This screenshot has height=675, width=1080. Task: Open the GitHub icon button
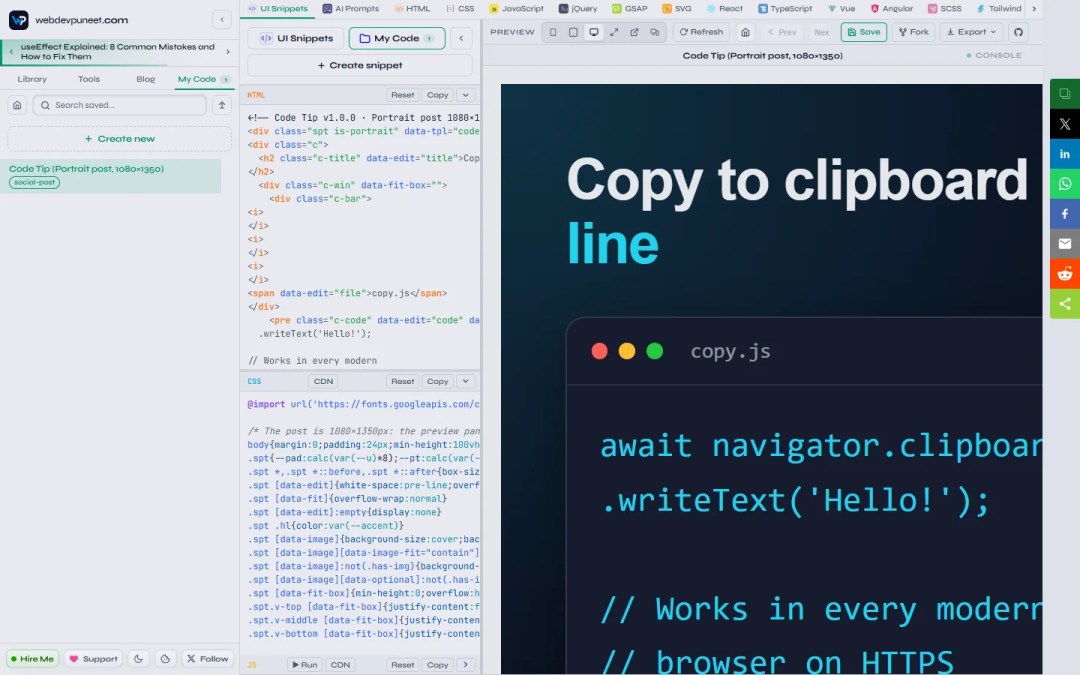tap(1018, 32)
